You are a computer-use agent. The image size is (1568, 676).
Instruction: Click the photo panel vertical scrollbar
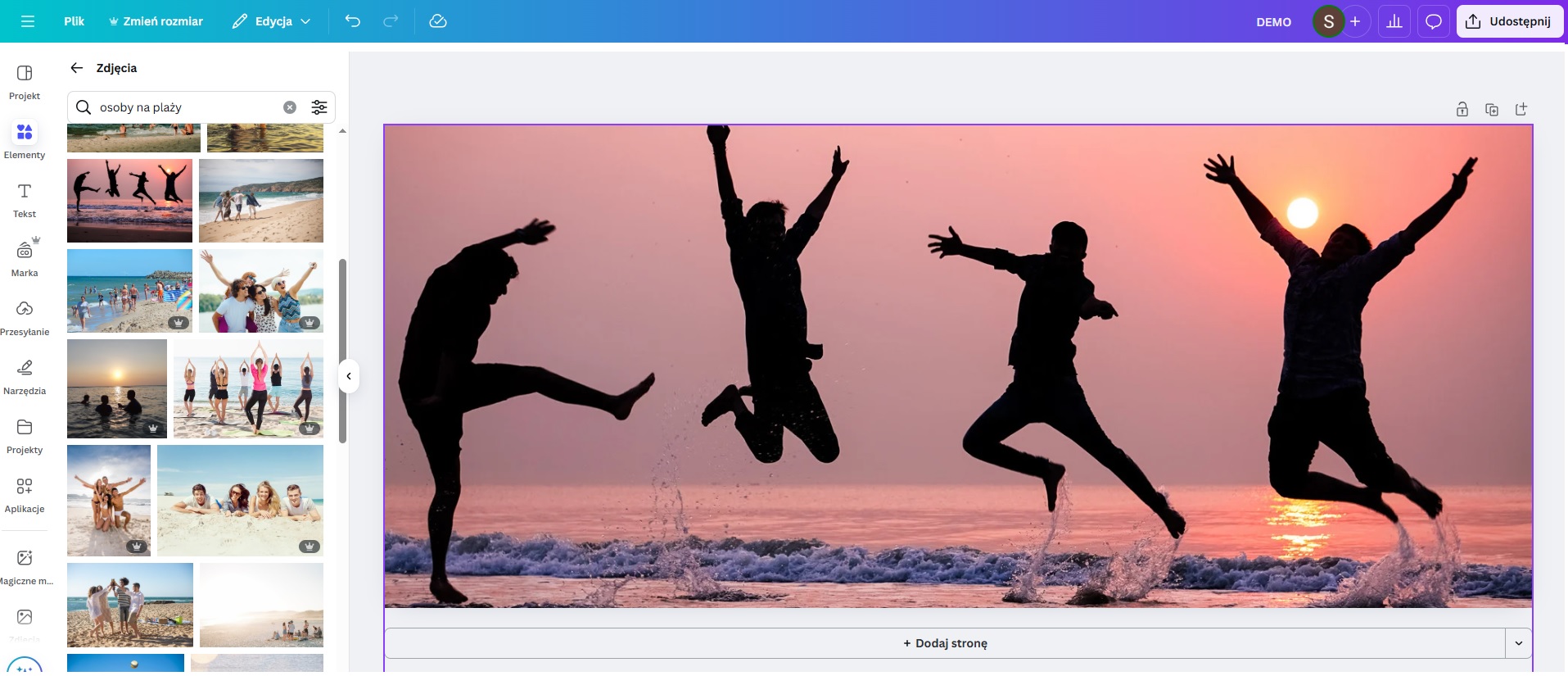342,351
